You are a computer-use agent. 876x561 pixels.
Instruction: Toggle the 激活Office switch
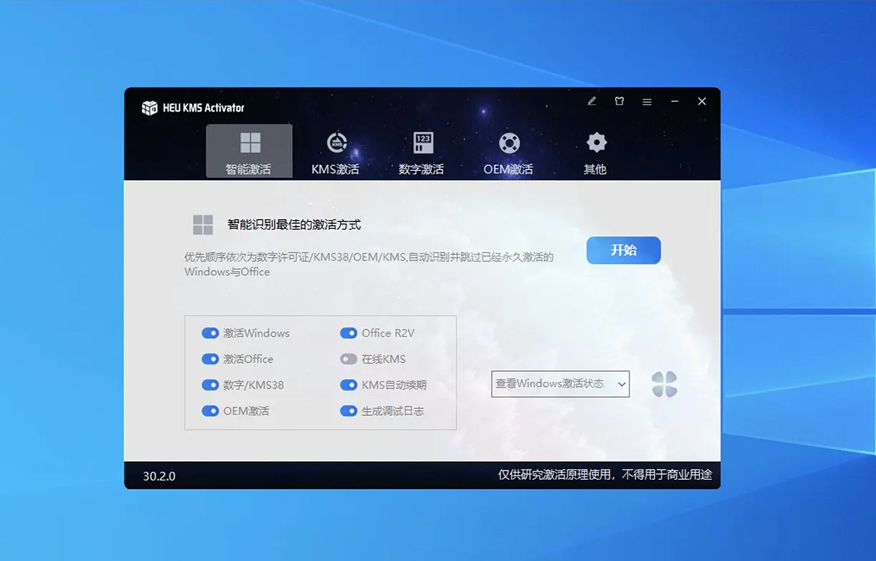[210, 359]
